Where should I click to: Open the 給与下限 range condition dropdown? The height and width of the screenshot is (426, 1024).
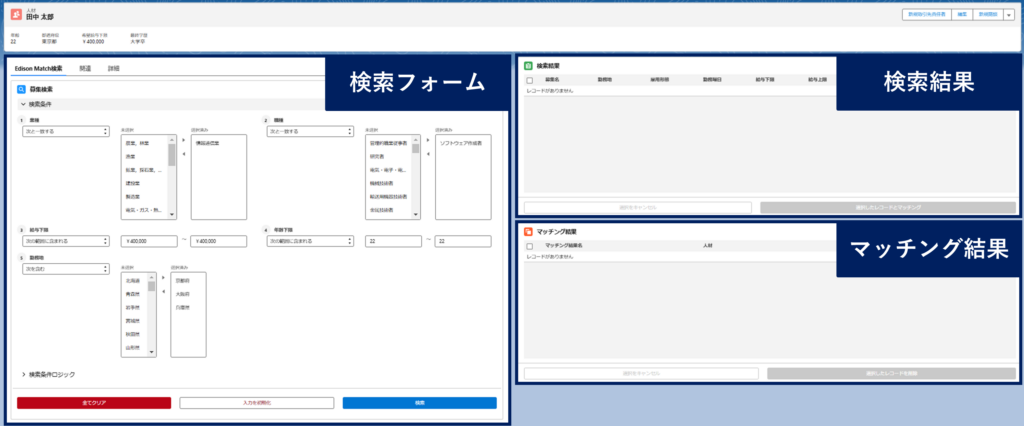(64, 241)
